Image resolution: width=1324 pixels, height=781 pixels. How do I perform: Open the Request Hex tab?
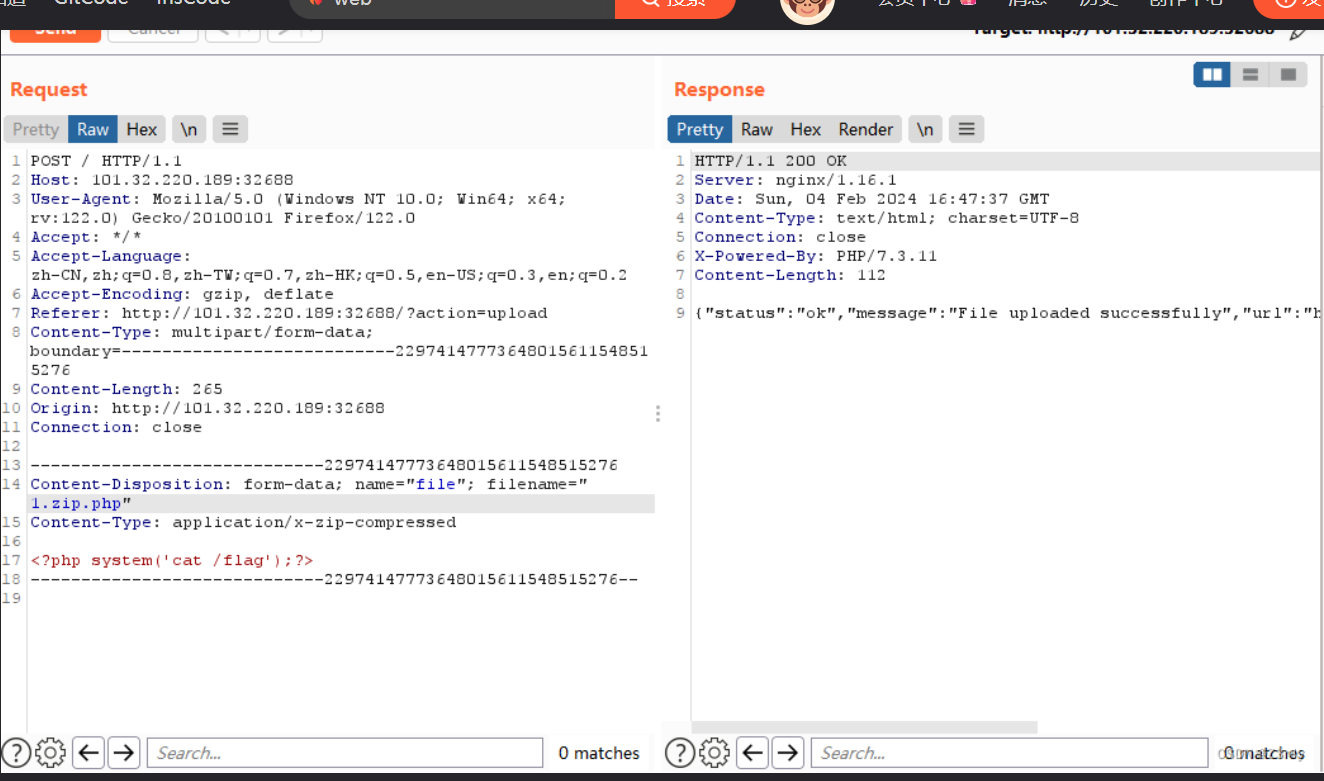pos(142,129)
